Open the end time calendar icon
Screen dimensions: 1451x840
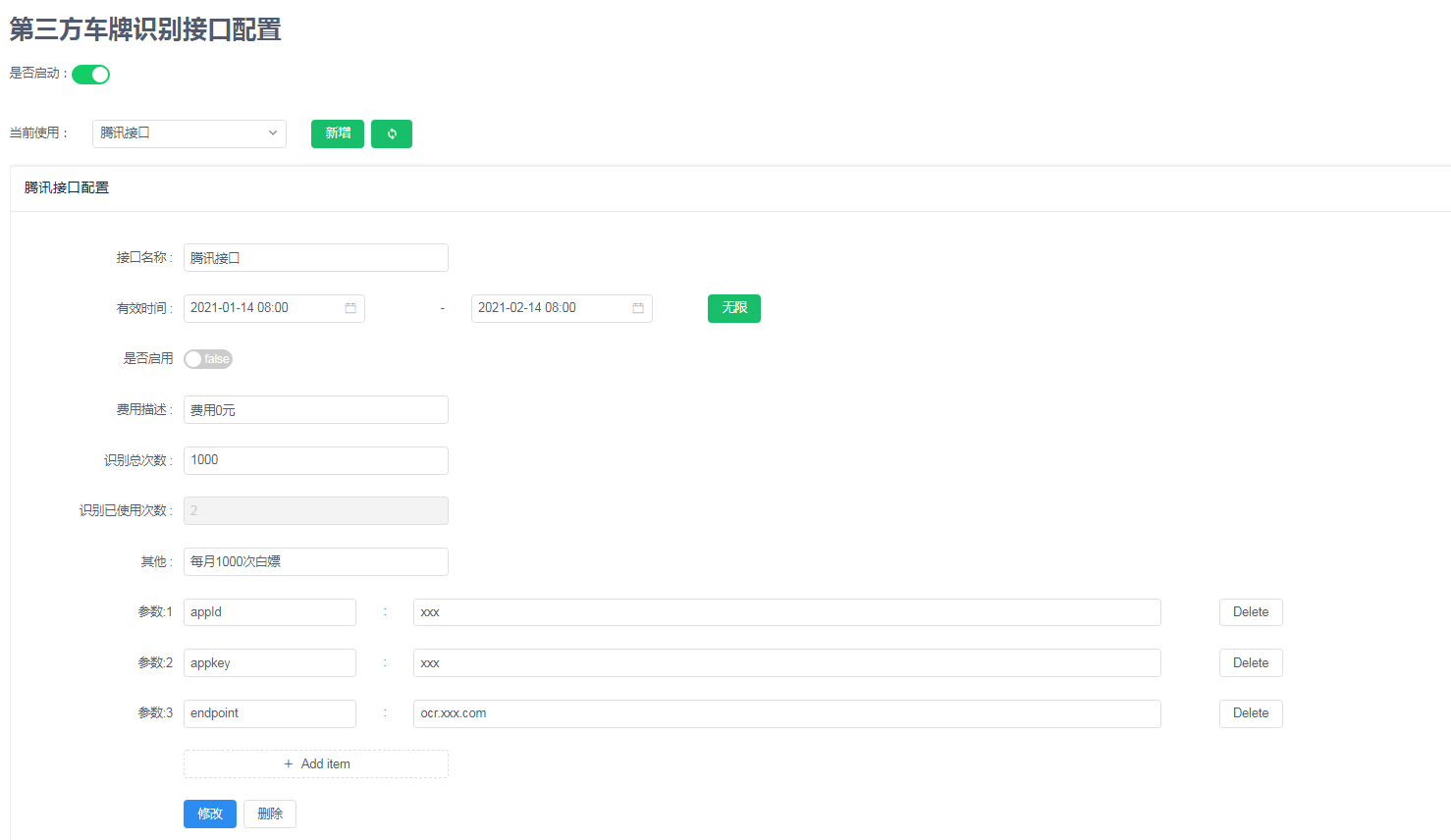pyautogui.click(x=638, y=308)
